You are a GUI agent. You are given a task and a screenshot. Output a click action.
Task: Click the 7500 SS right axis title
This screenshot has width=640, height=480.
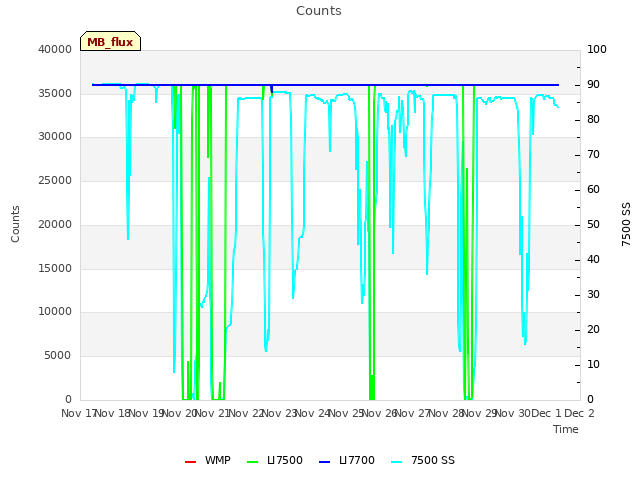(x=626, y=224)
